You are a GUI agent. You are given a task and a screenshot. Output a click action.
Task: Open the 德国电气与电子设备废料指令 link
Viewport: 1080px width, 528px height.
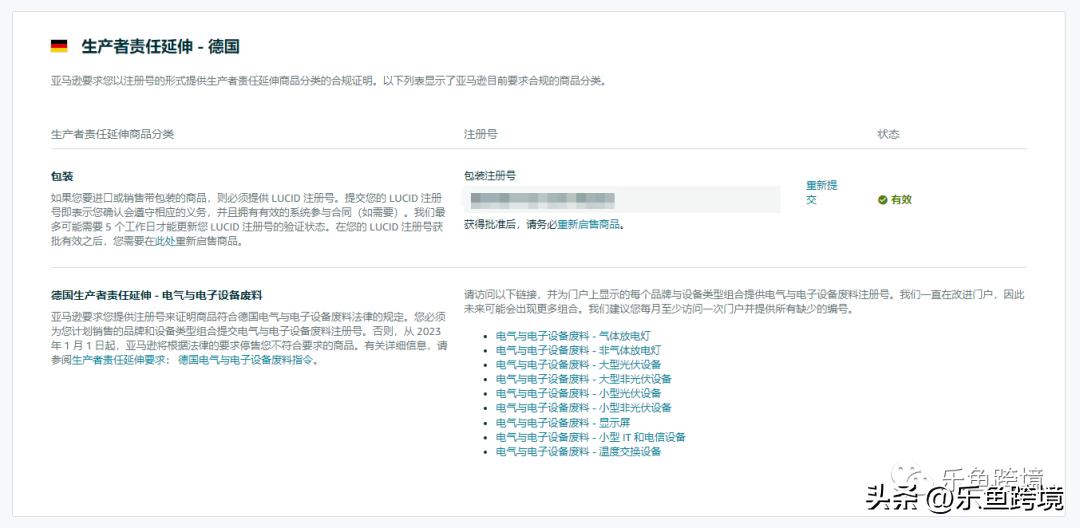[x=247, y=360]
